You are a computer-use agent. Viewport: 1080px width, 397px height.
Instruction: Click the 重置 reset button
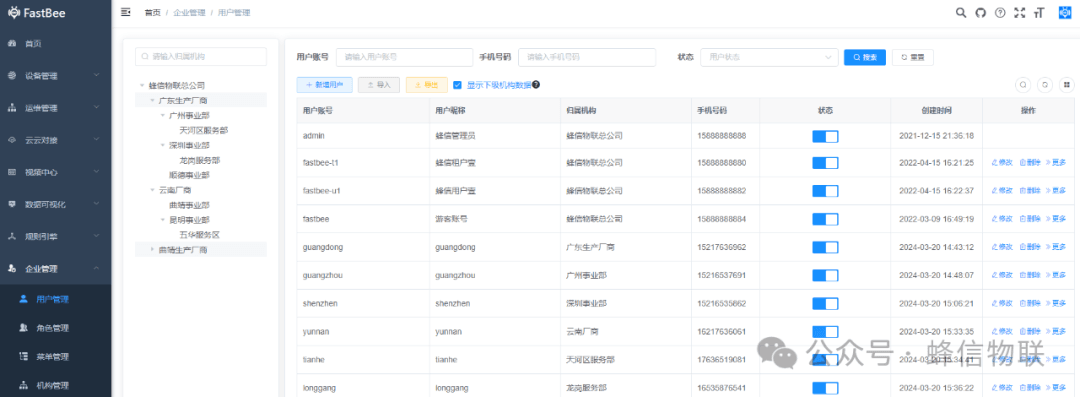click(913, 57)
